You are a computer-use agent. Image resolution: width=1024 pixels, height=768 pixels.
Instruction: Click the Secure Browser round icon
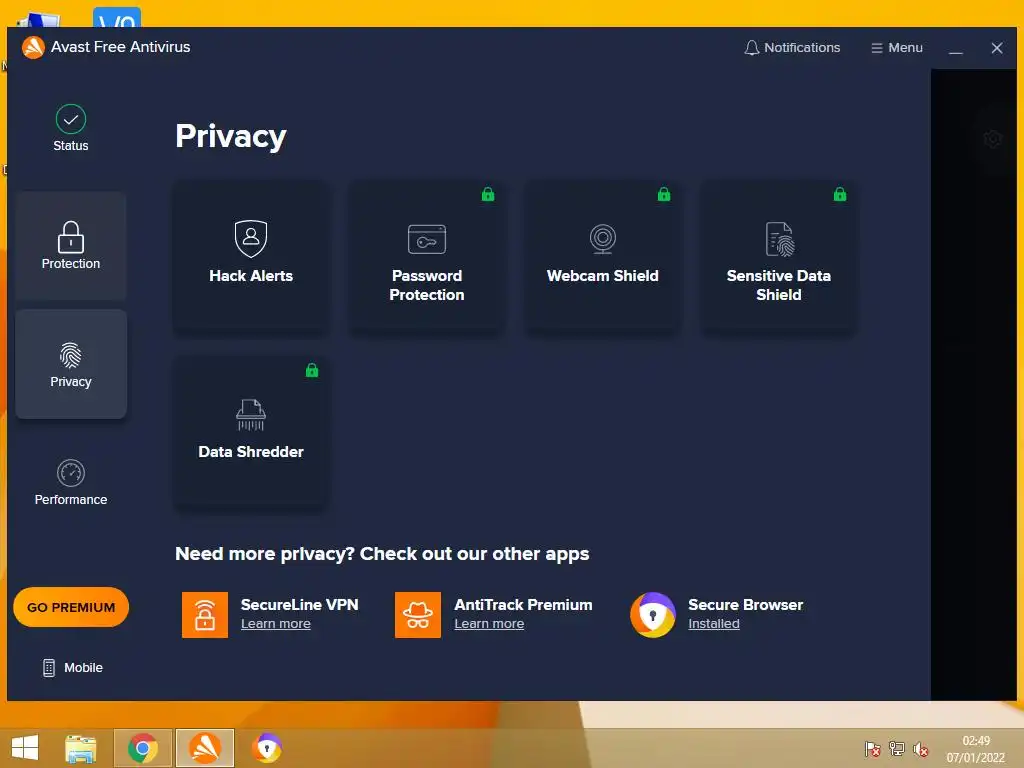(x=652, y=615)
